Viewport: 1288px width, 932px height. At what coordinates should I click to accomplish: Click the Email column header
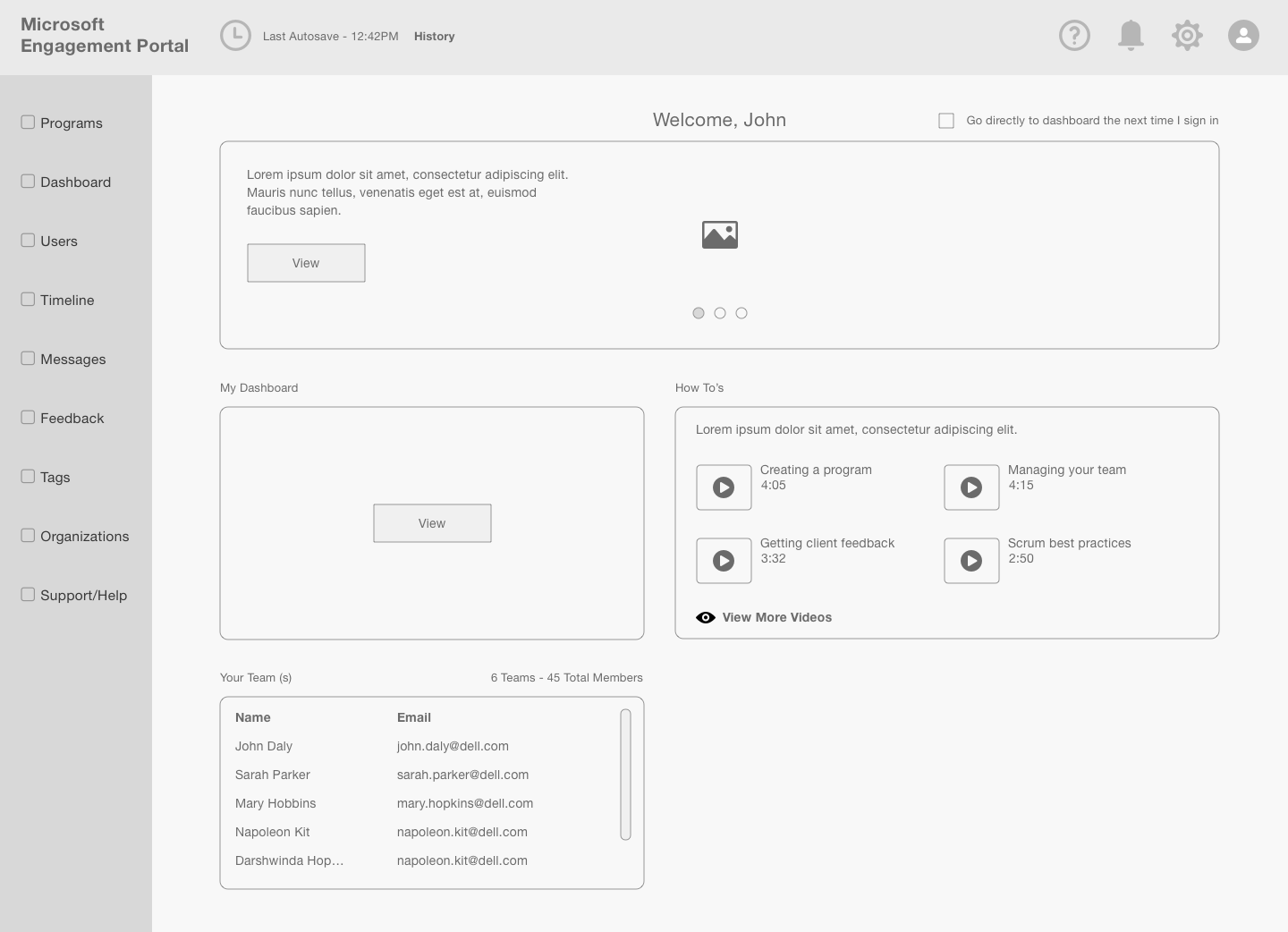coord(414,717)
